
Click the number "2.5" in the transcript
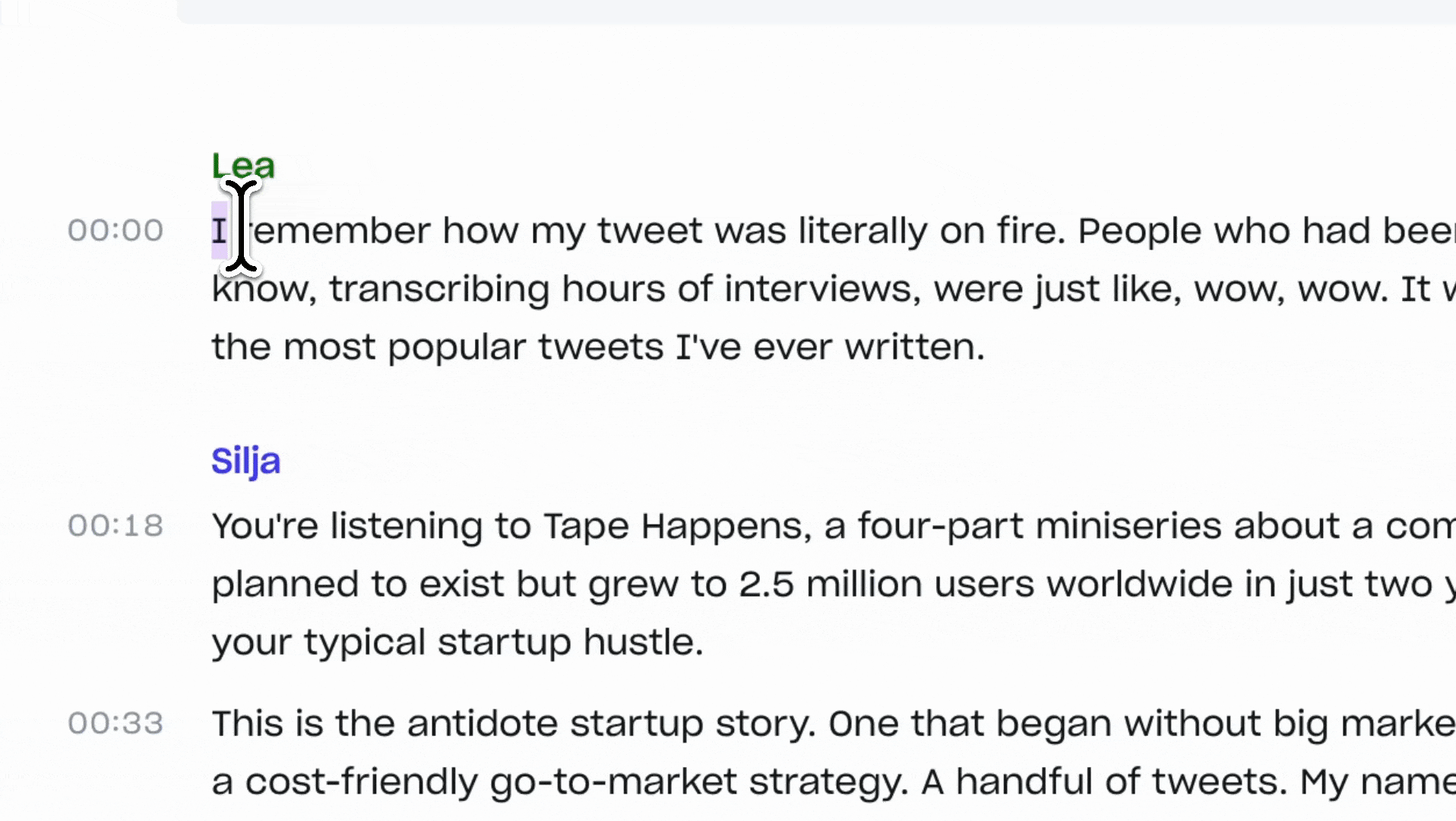tap(766, 585)
